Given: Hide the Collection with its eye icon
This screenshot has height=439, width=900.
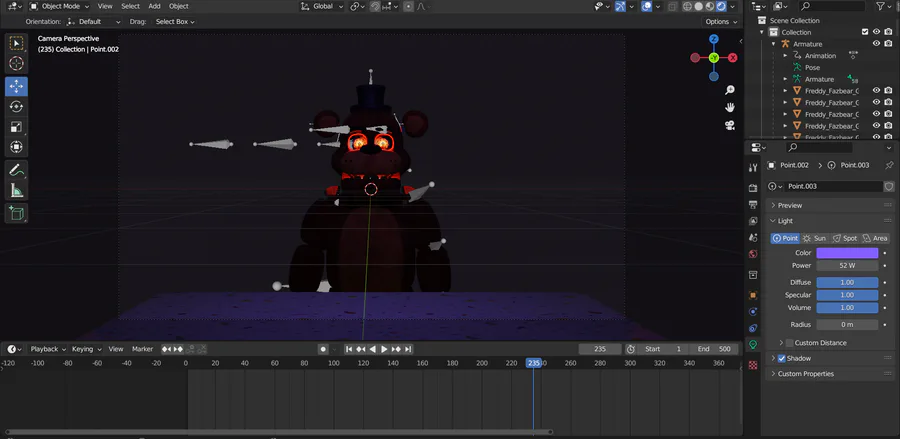Looking at the screenshot, I should pos(876,32).
